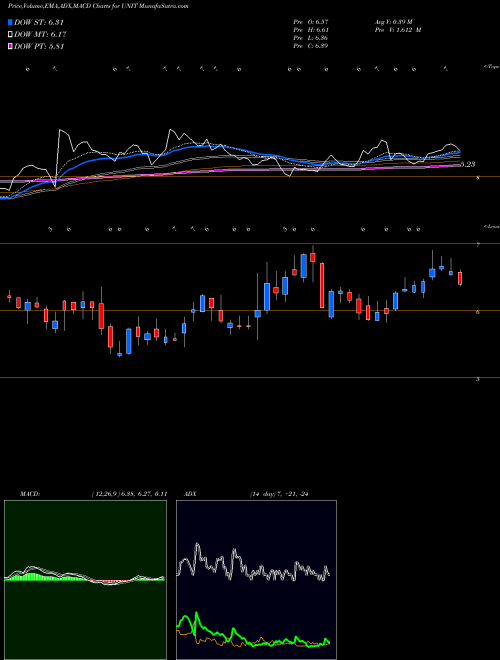The width and height of the screenshot is (500, 660).
Task: Select the 'DOW ST: 6.31' legend label
Action: coord(39,22)
